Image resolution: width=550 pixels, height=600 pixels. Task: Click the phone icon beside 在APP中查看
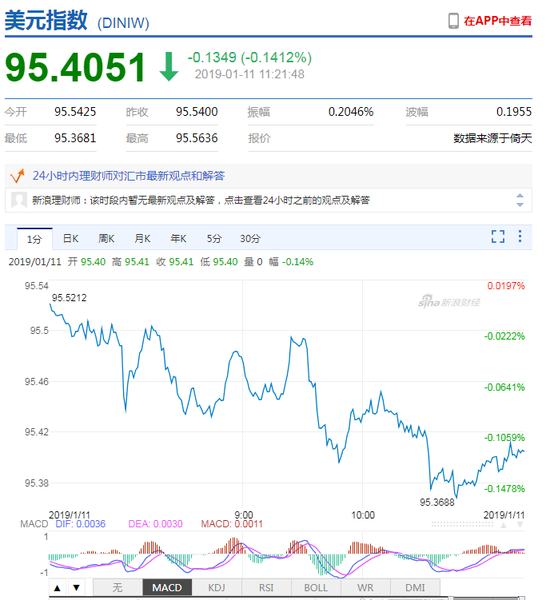coord(453,21)
